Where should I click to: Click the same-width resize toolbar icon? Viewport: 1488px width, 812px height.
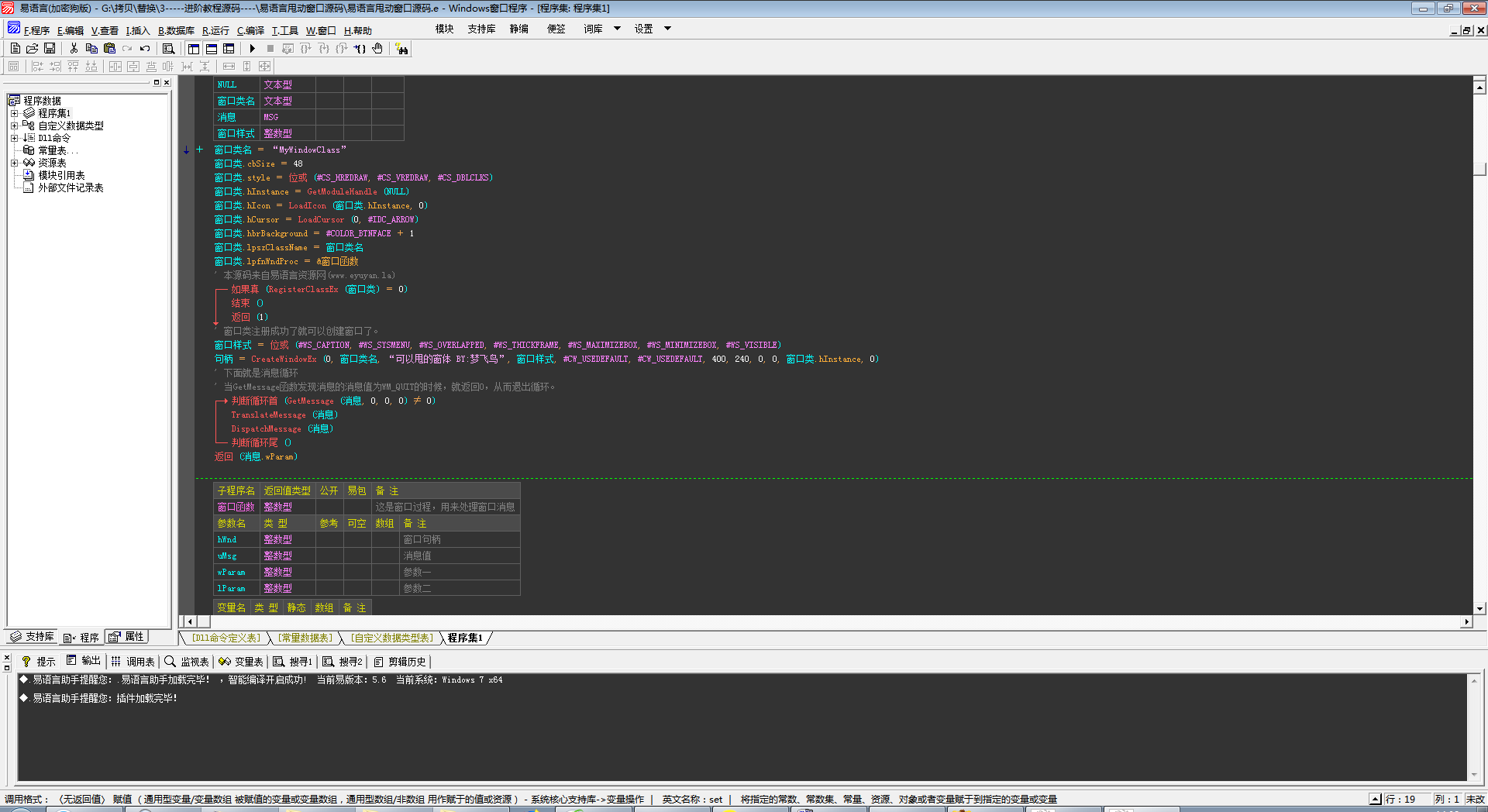(229, 67)
